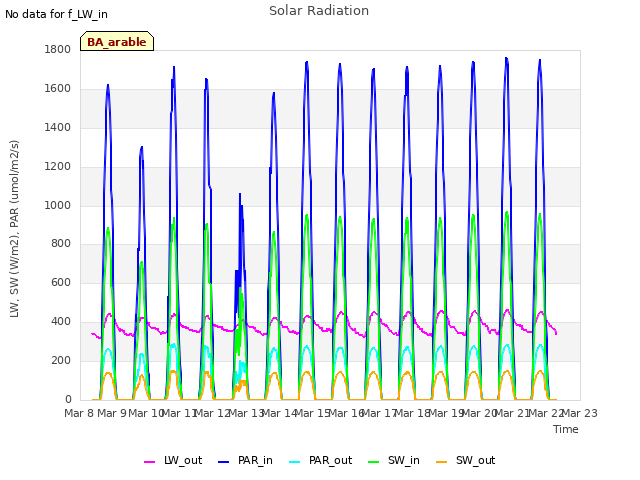Screen dimensions: 640x480
Task: Click the BA_arable site label
Action: [x=117, y=41]
